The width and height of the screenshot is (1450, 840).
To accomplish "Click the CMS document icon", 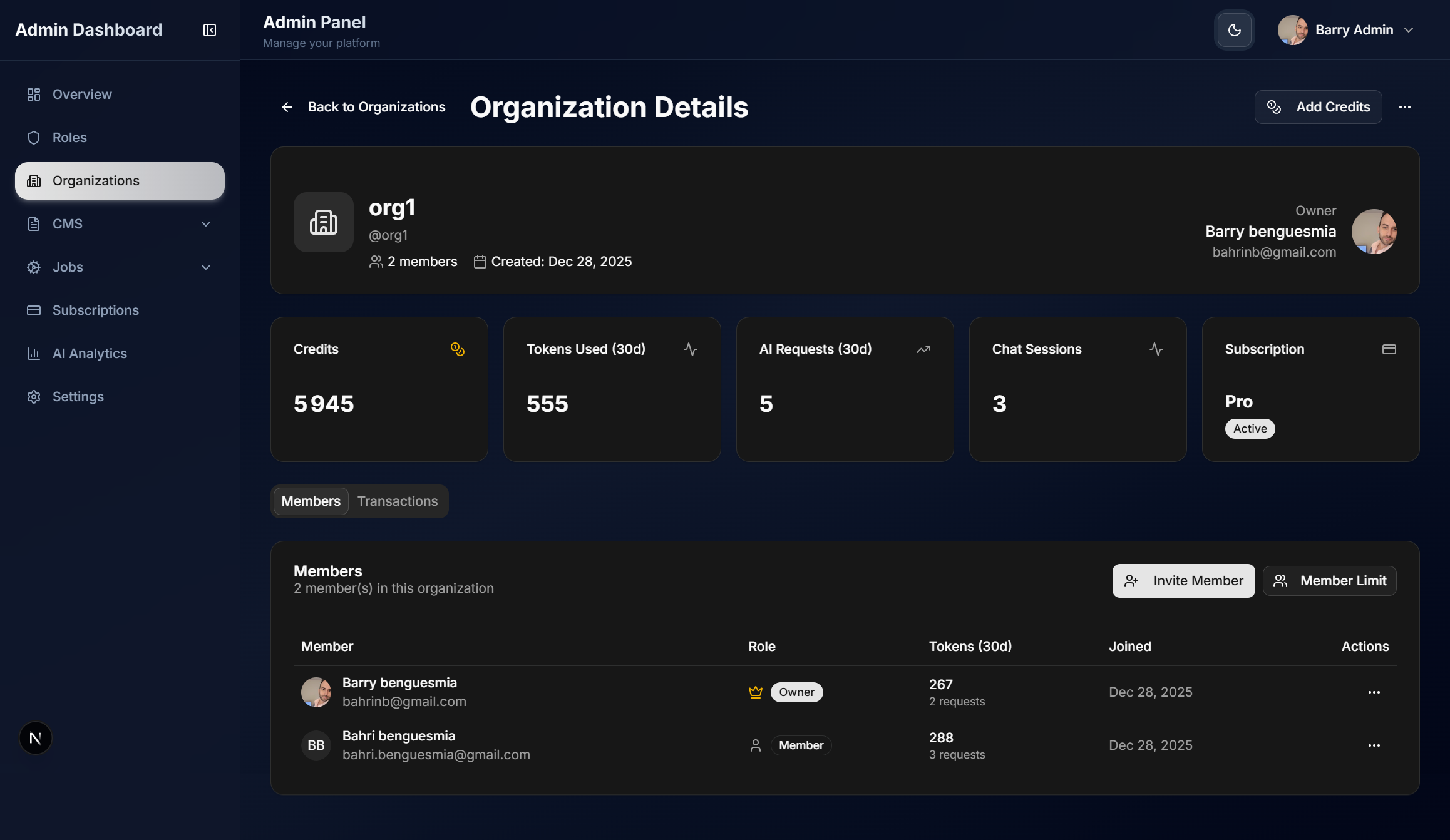I will tap(34, 224).
